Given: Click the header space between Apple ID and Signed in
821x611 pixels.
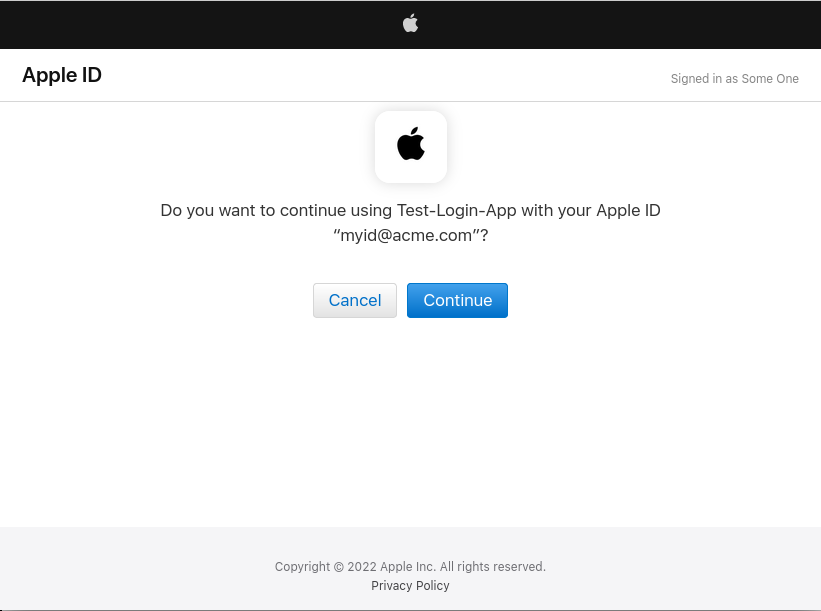Looking at the screenshot, I should pos(380,76).
